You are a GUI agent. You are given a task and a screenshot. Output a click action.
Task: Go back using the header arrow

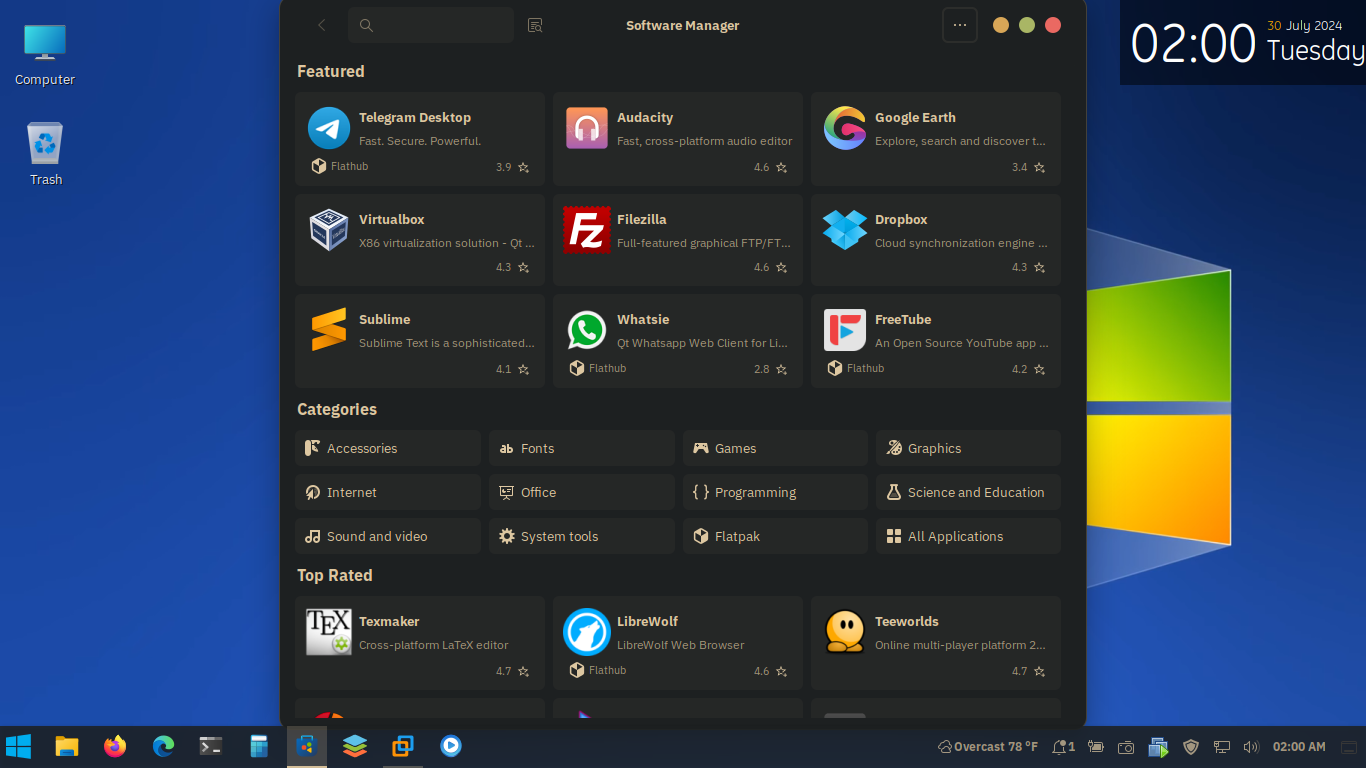322,25
